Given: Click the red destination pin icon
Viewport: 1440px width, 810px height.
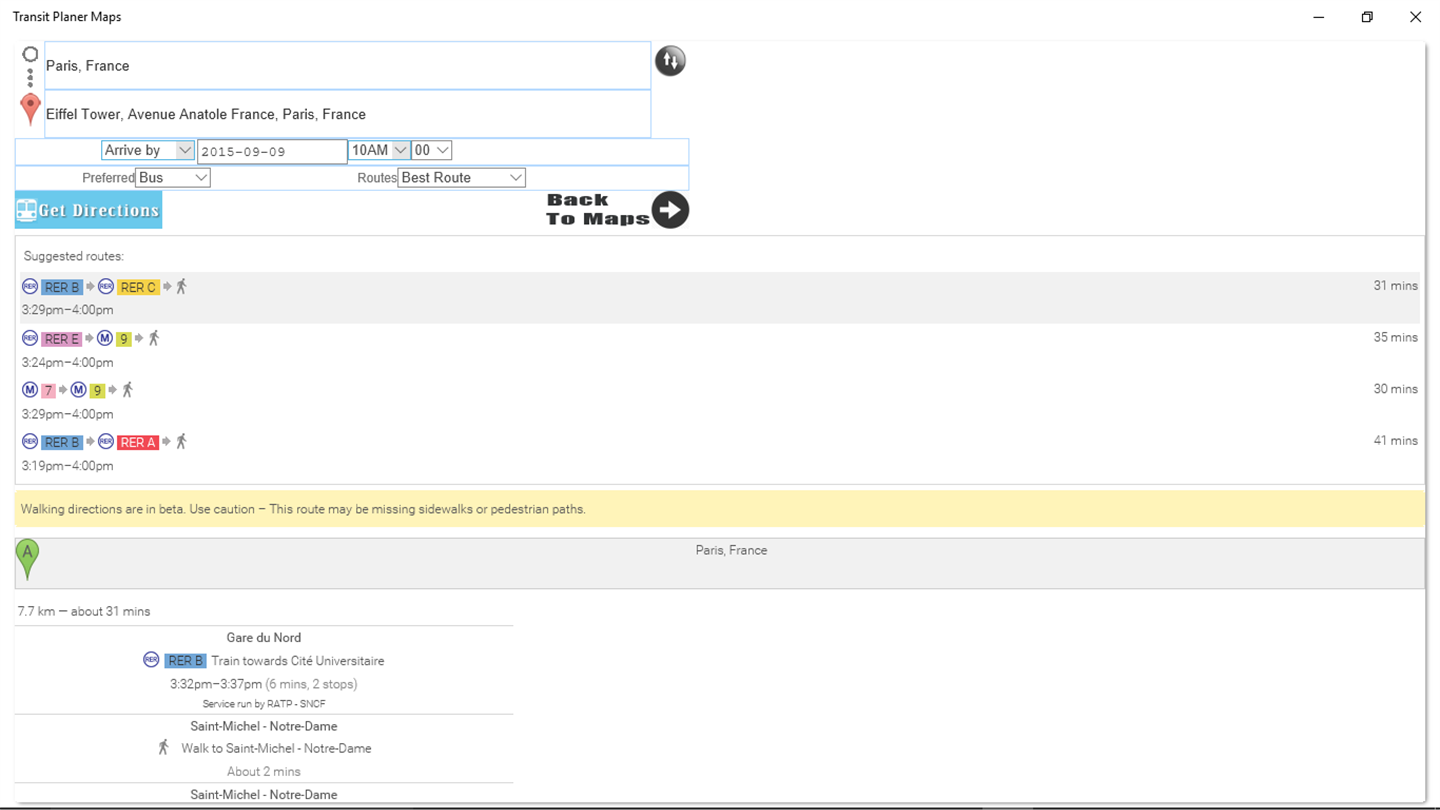Looking at the screenshot, I should tap(31, 109).
